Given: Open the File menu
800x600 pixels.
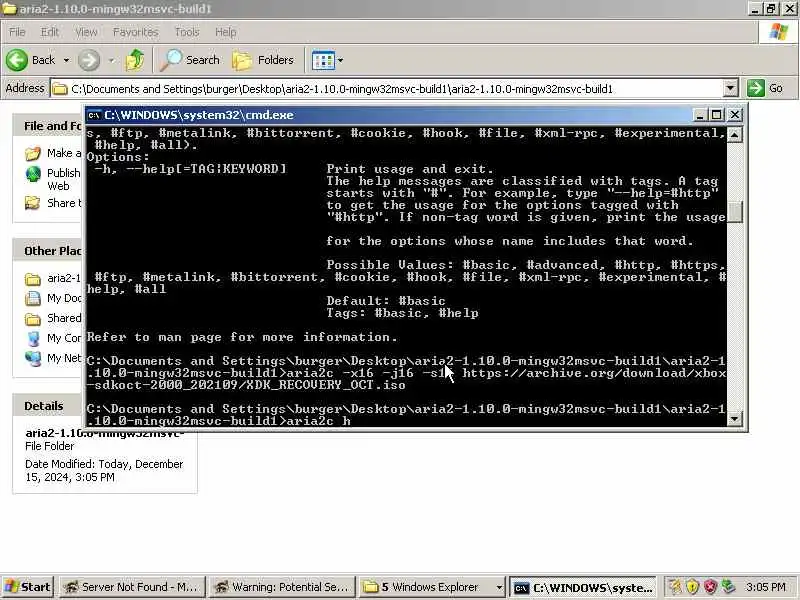Looking at the screenshot, I should pos(17,32).
